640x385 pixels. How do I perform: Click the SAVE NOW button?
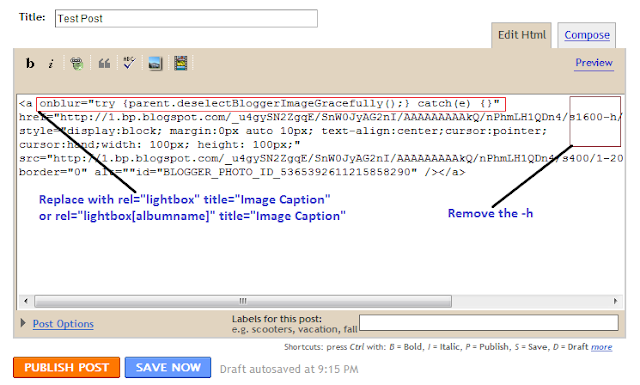[168, 367]
